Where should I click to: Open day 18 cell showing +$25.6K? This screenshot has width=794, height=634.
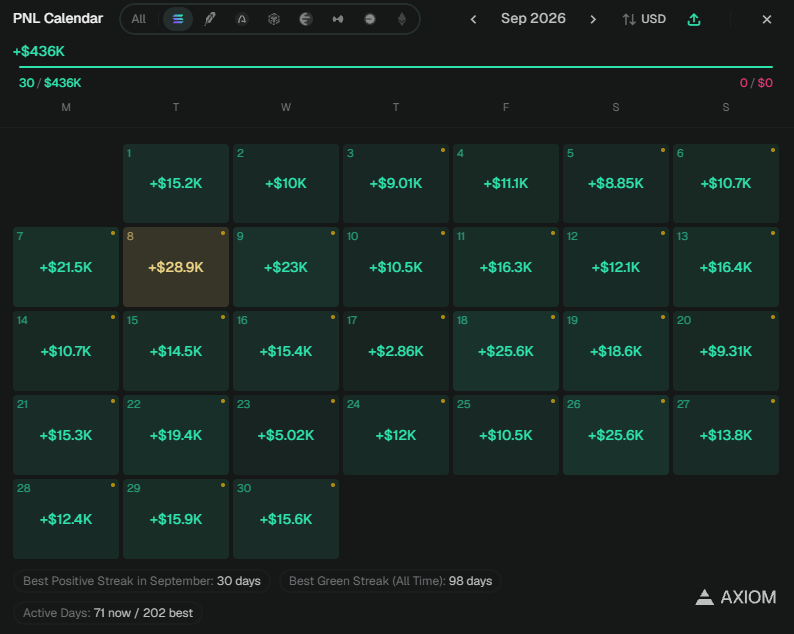(506, 351)
